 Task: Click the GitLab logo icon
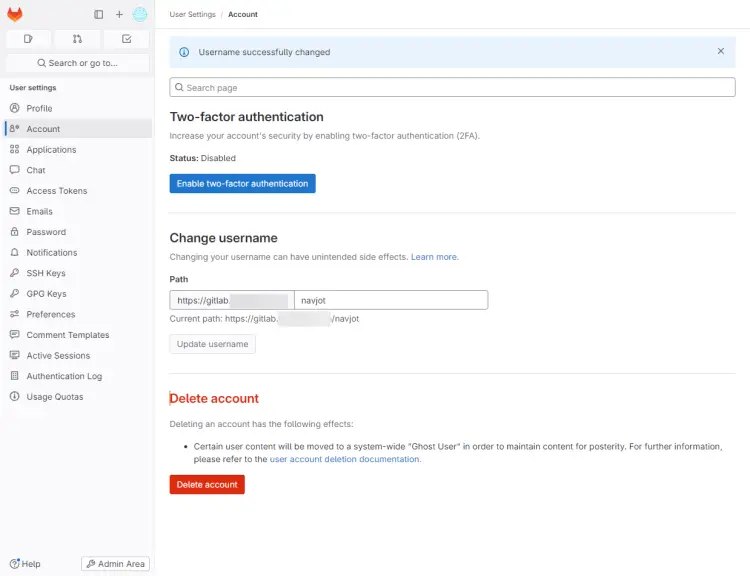click(x=15, y=14)
